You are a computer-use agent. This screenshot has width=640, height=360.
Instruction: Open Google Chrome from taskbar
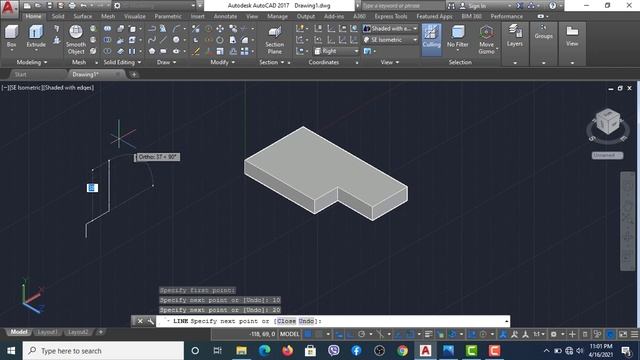click(x=402, y=351)
